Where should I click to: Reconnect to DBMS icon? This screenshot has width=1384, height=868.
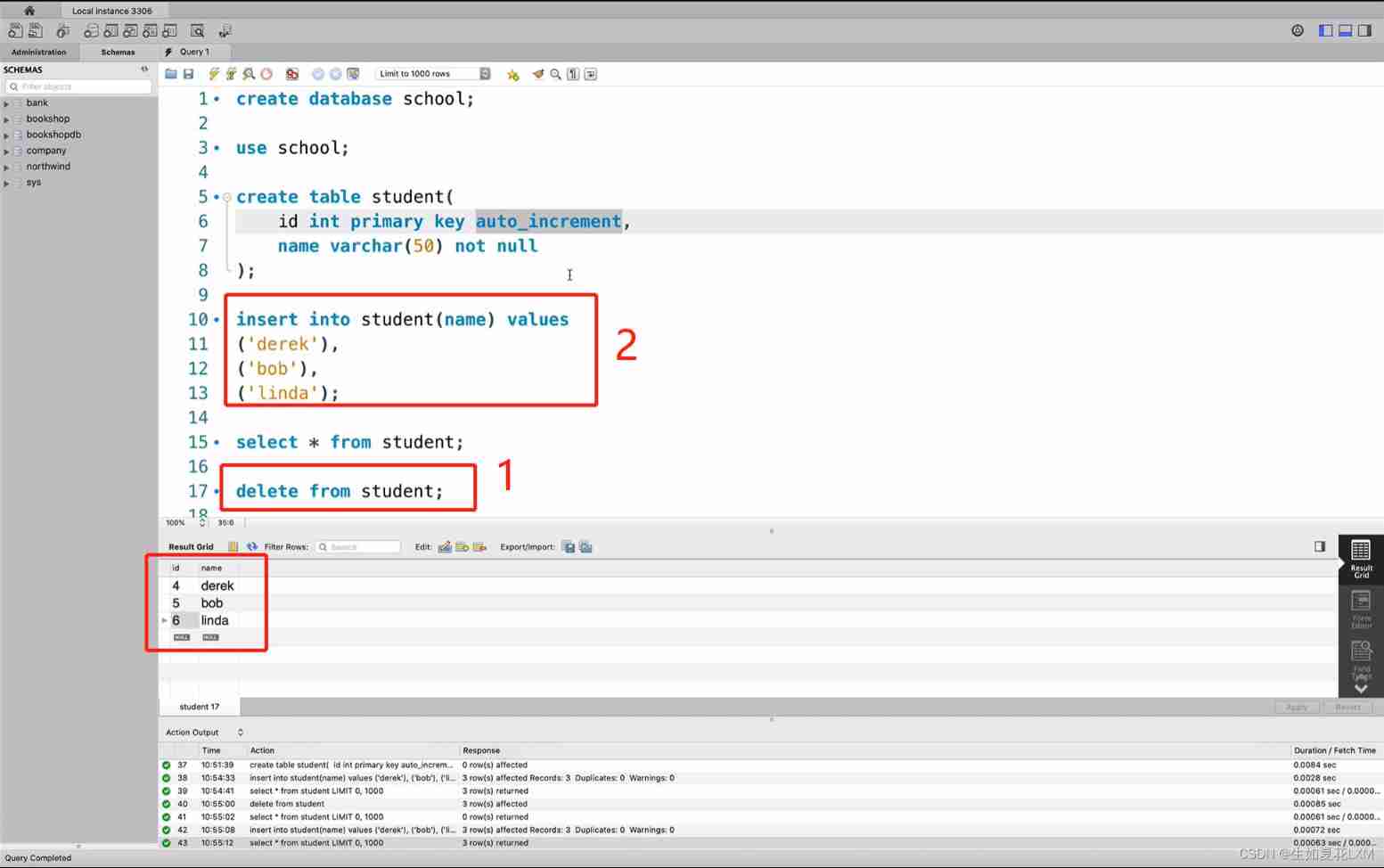pyautogui.click(x=225, y=31)
